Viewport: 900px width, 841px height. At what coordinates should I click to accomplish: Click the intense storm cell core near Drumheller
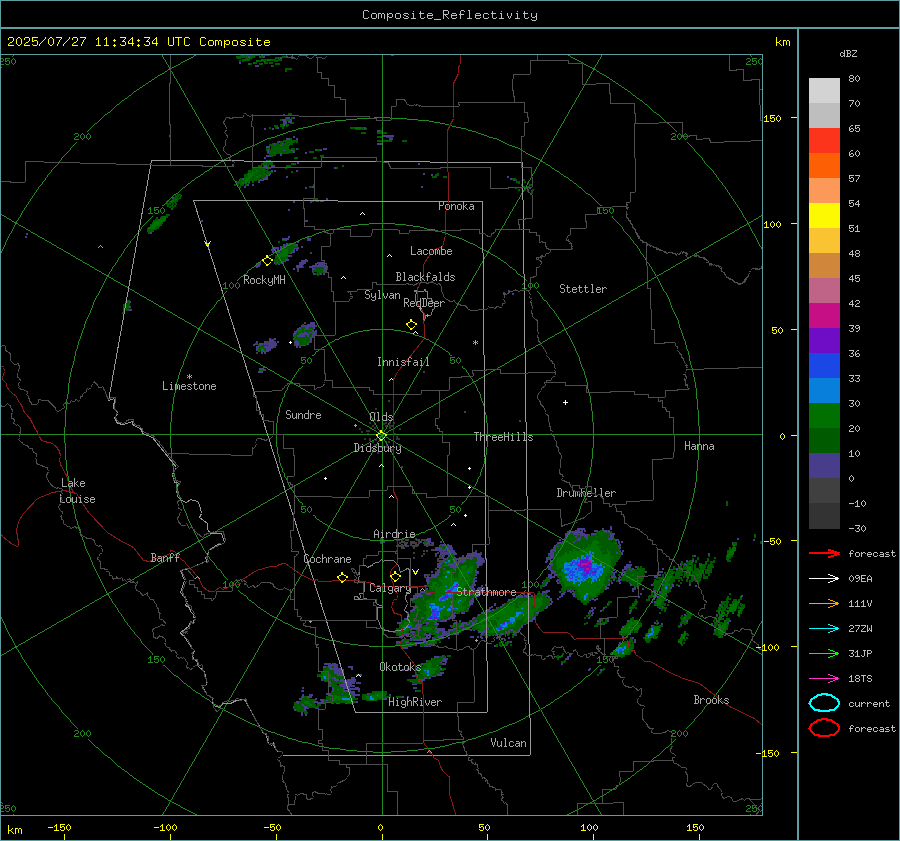584,567
